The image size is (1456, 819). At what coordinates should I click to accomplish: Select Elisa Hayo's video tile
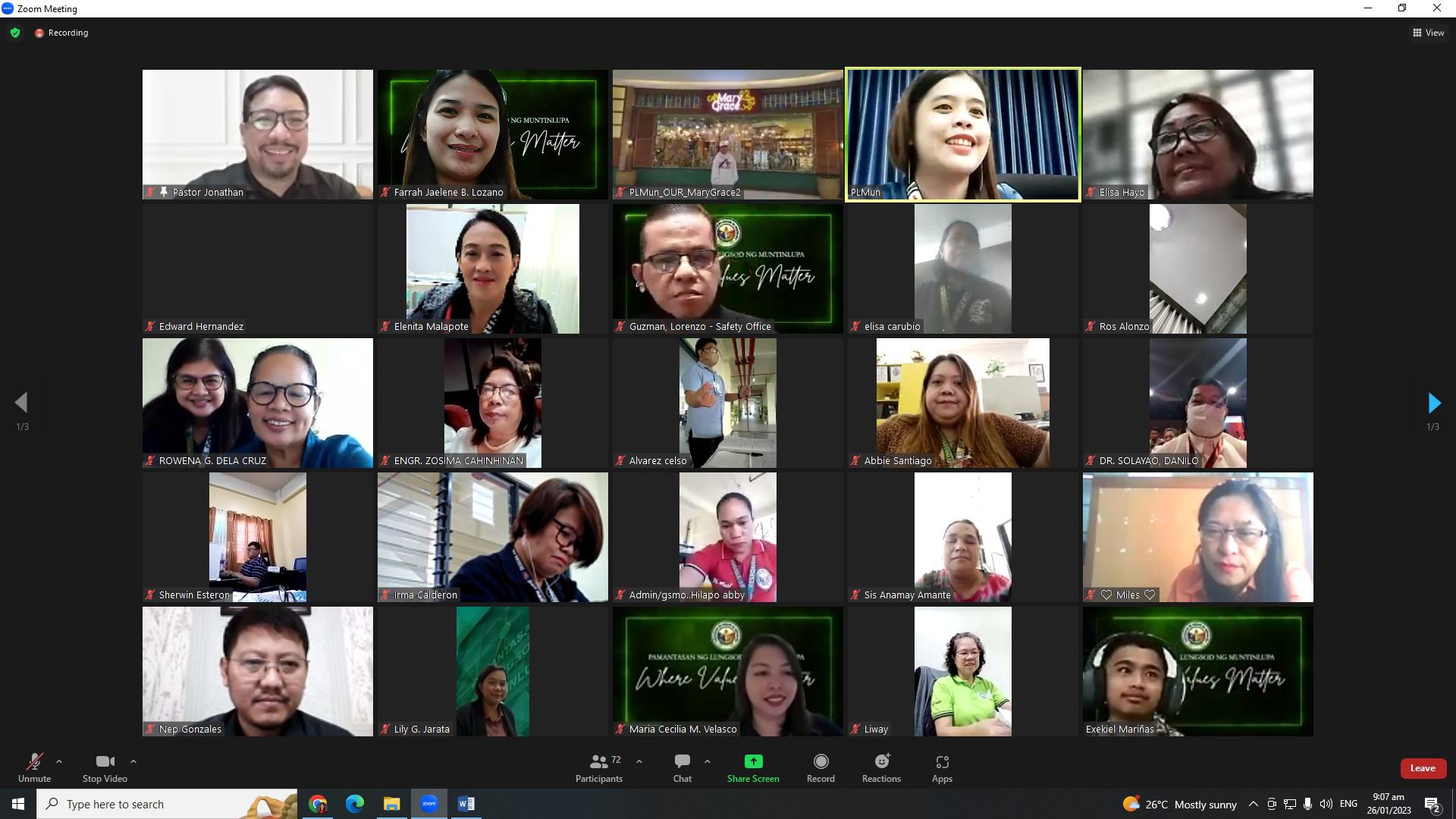pyautogui.click(x=1198, y=134)
